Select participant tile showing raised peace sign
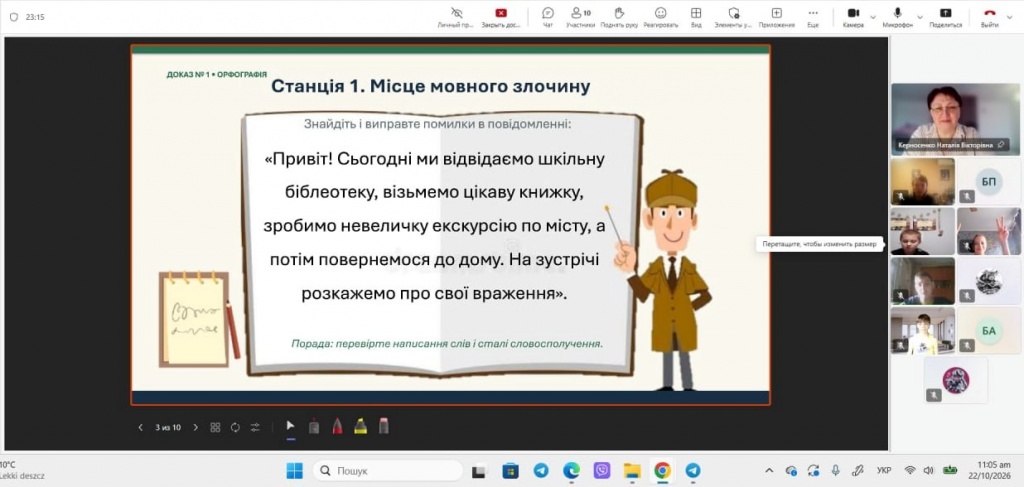 (989, 231)
